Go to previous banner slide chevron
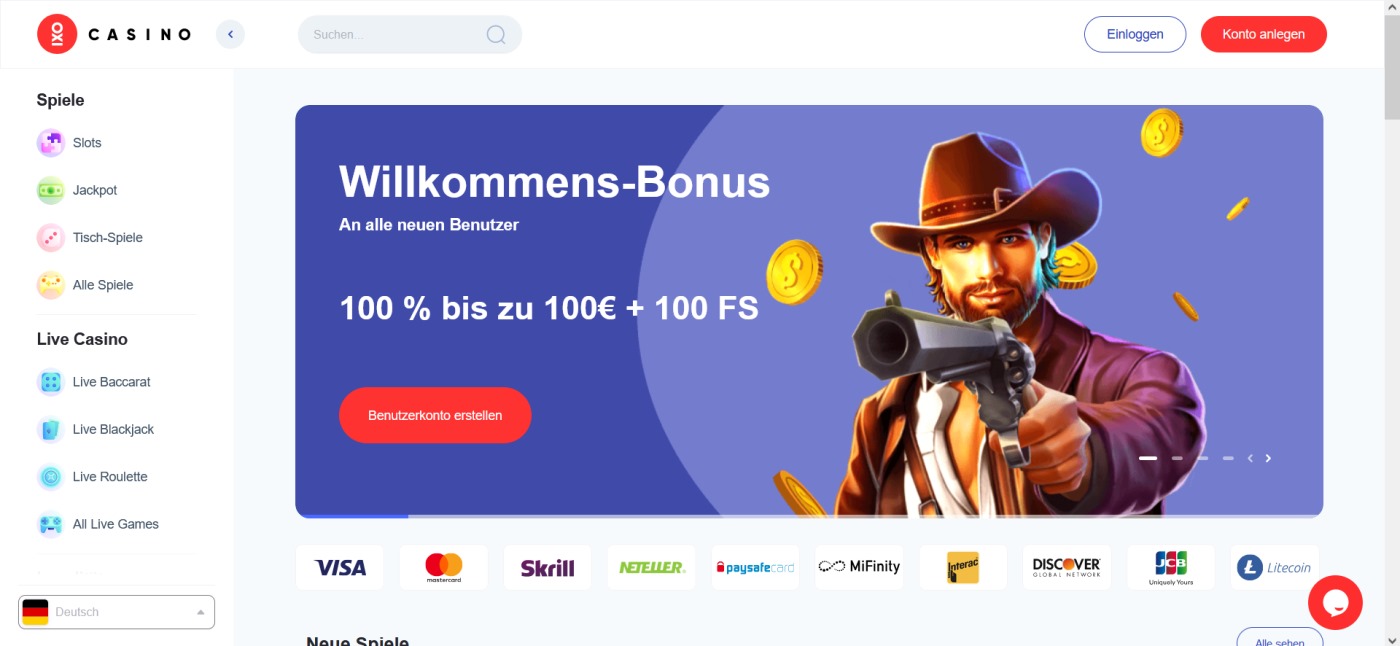Screen dimensions: 1400x646 (x=1250, y=458)
